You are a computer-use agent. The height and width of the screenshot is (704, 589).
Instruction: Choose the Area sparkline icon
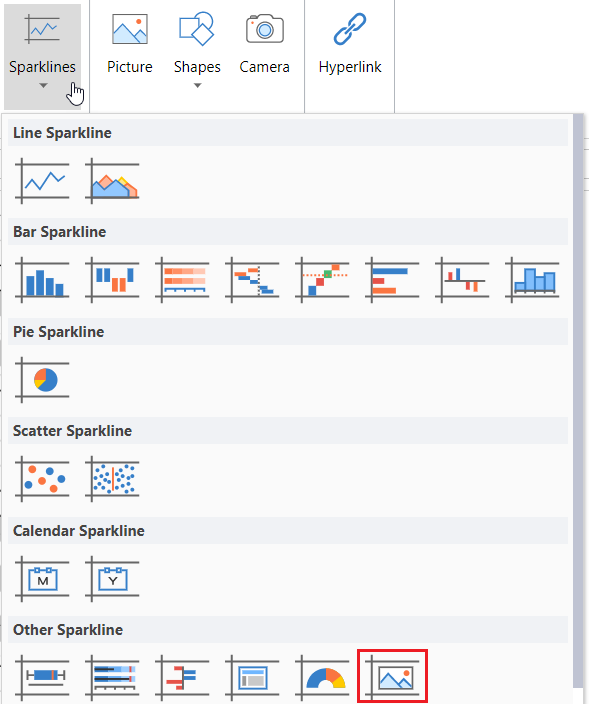pos(112,181)
